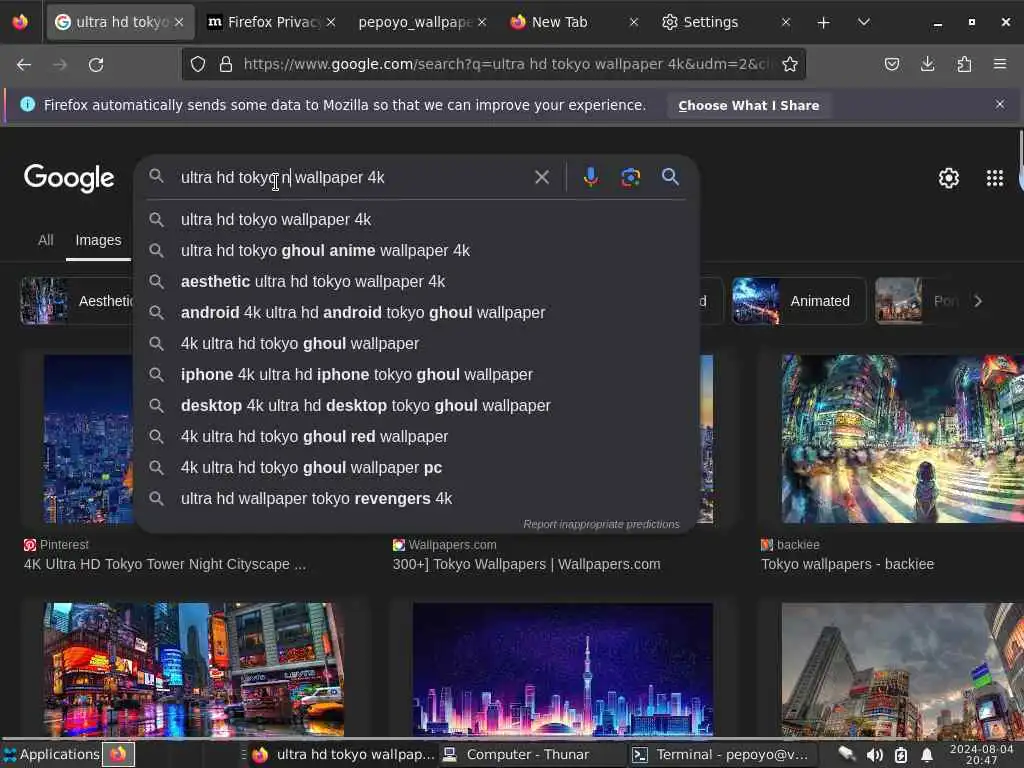Pick suggestion 4k ultra hd tokyo ghoul wallpaper pc
Screen dimensions: 1024x768
pos(417,468)
